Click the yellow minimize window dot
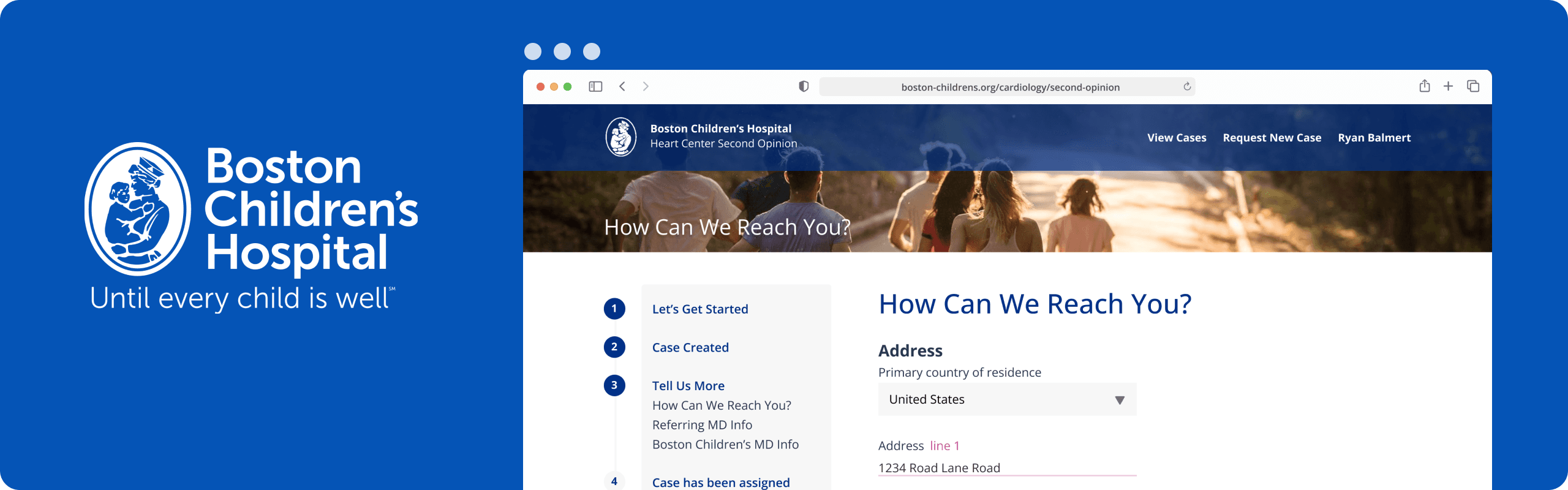The width and height of the screenshot is (1568, 490). [x=554, y=87]
